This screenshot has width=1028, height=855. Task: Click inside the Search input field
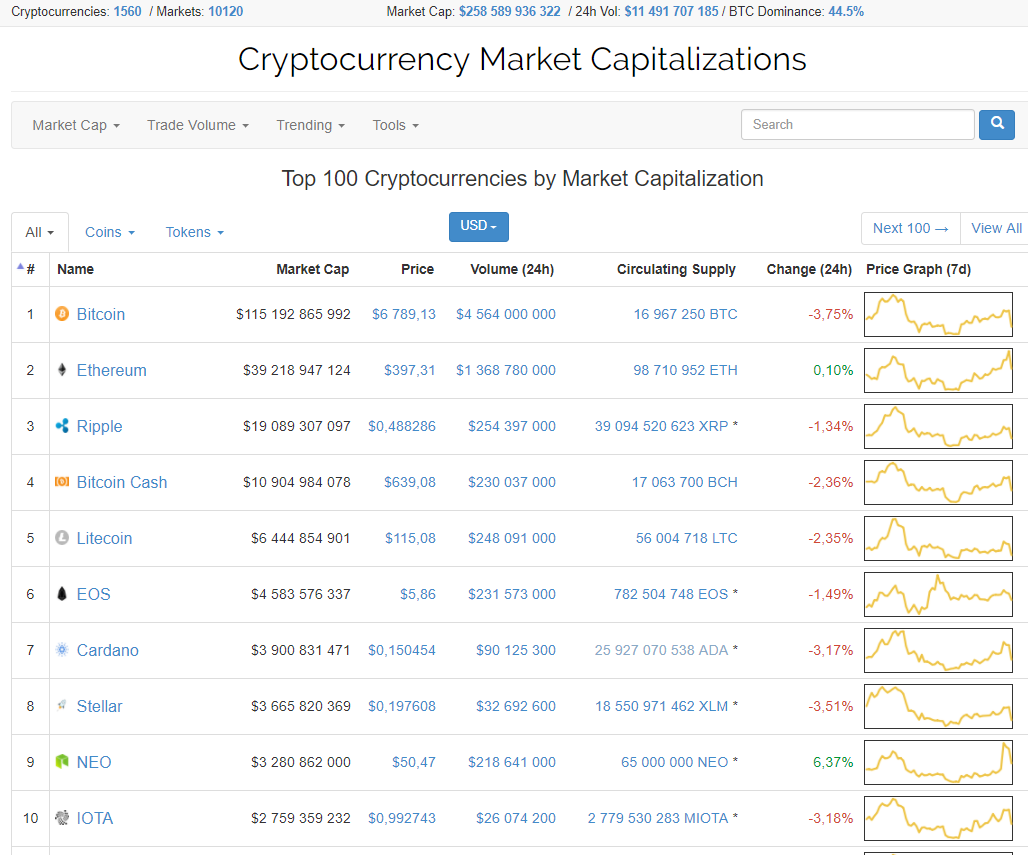[x=857, y=125]
